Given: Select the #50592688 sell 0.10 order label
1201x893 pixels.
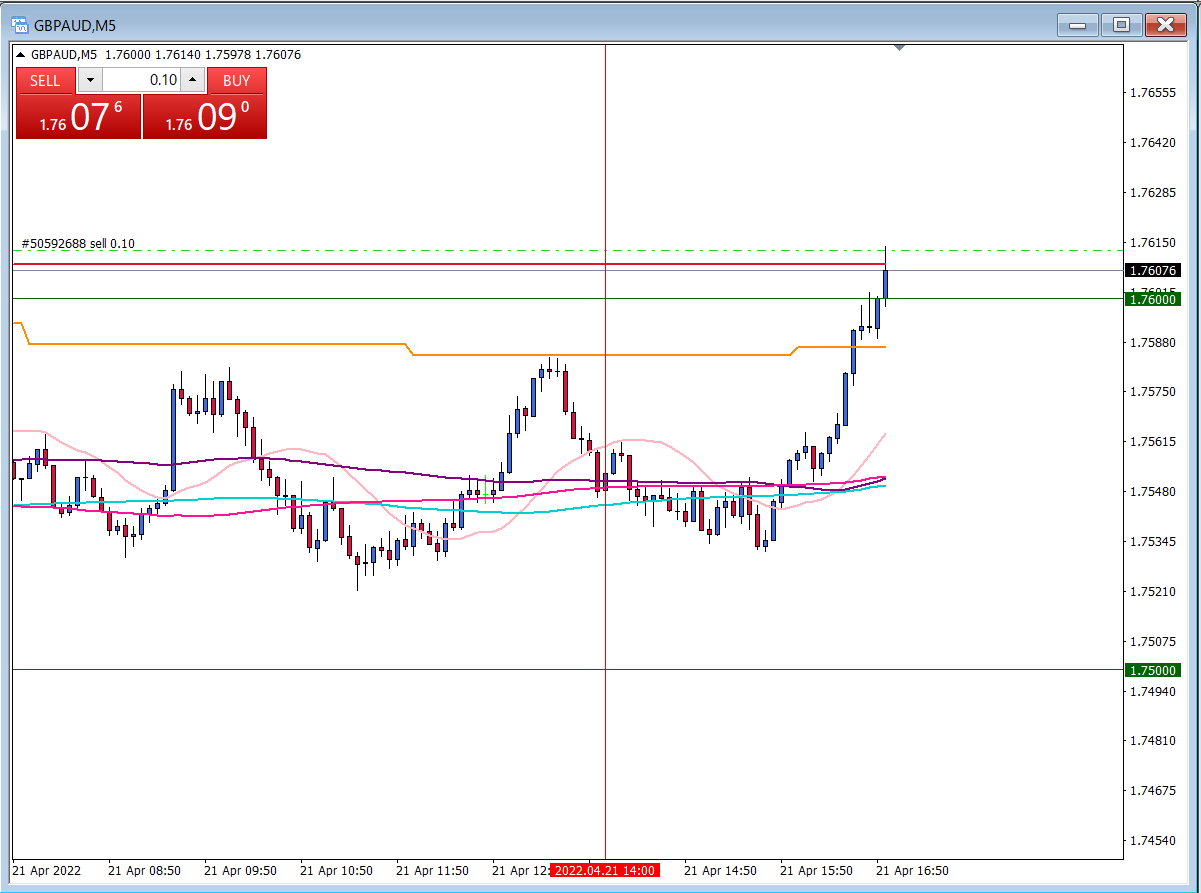Looking at the screenshot, I should pyautogui.click(x=78, y=244).
